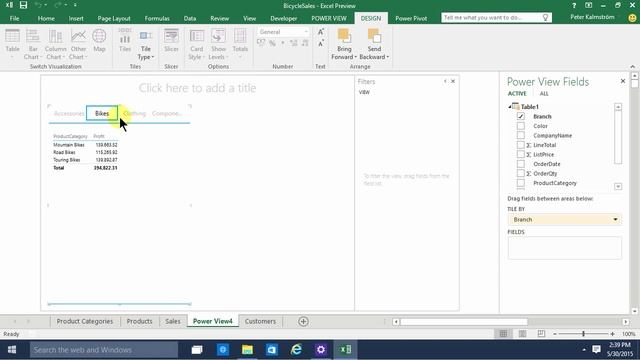Check the LineTotal field checkbox

coord(521,145)
